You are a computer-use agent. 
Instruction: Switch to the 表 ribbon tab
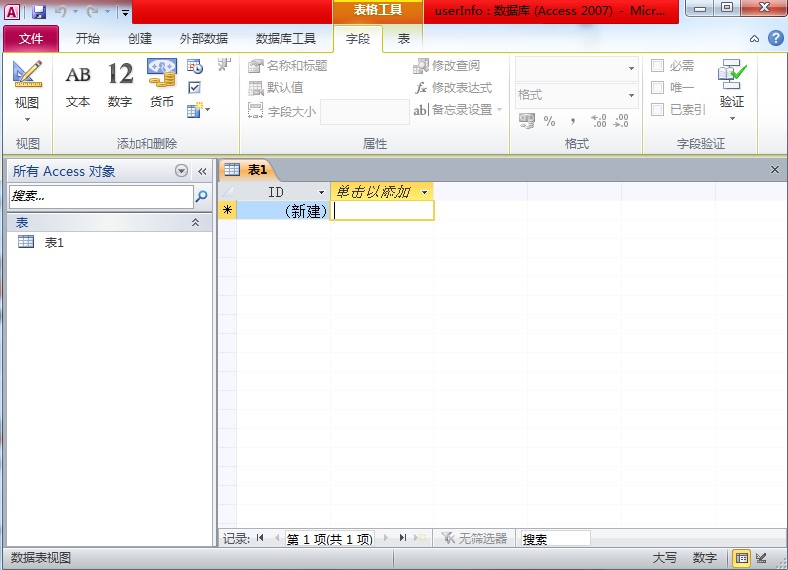click(x=404, y=39)
